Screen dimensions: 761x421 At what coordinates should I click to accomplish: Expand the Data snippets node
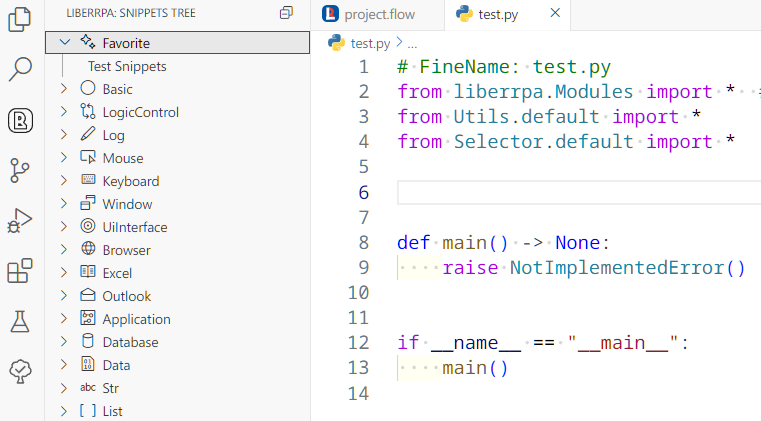click(64, 364)
